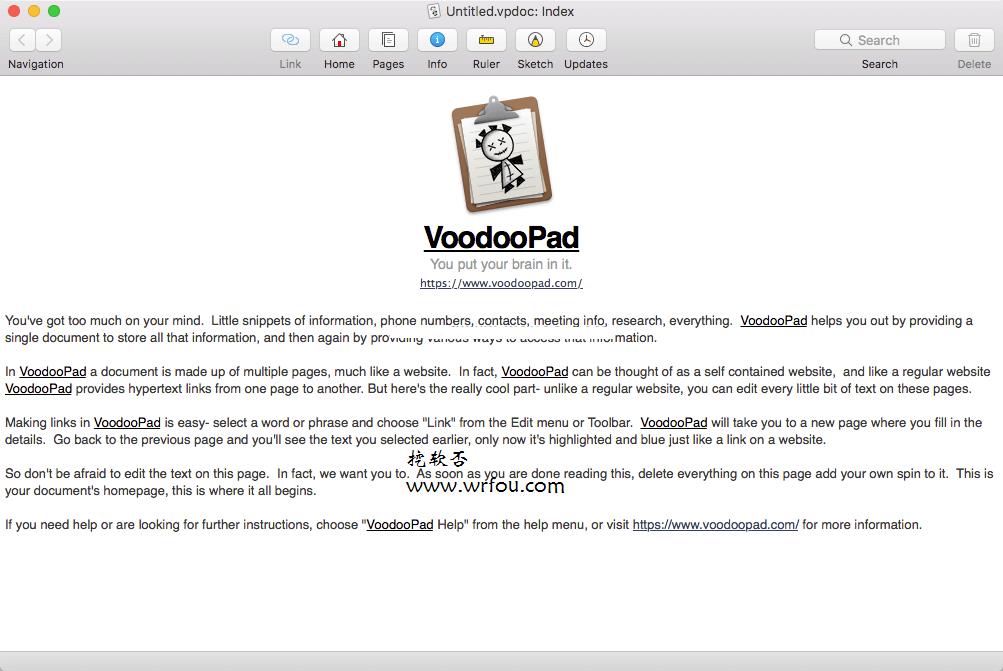Go forward with the Navigation right arrow

tap(49, 40)
